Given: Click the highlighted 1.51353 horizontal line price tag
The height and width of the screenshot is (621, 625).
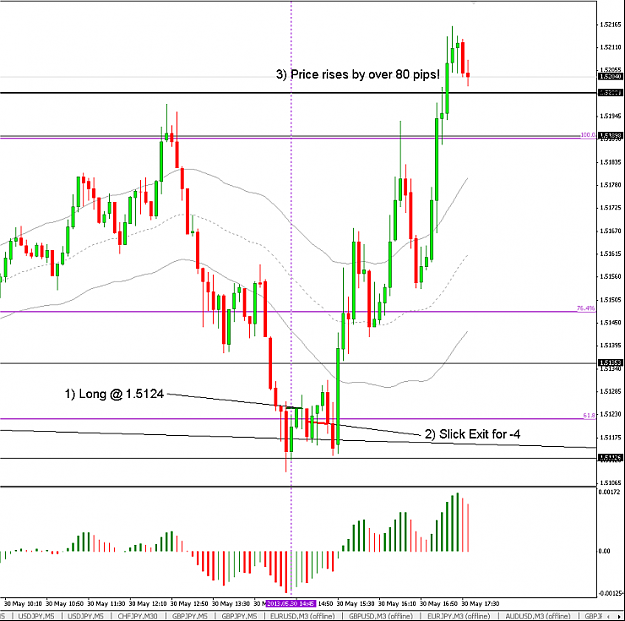Looking at the screenshot, I should (610, 363).
